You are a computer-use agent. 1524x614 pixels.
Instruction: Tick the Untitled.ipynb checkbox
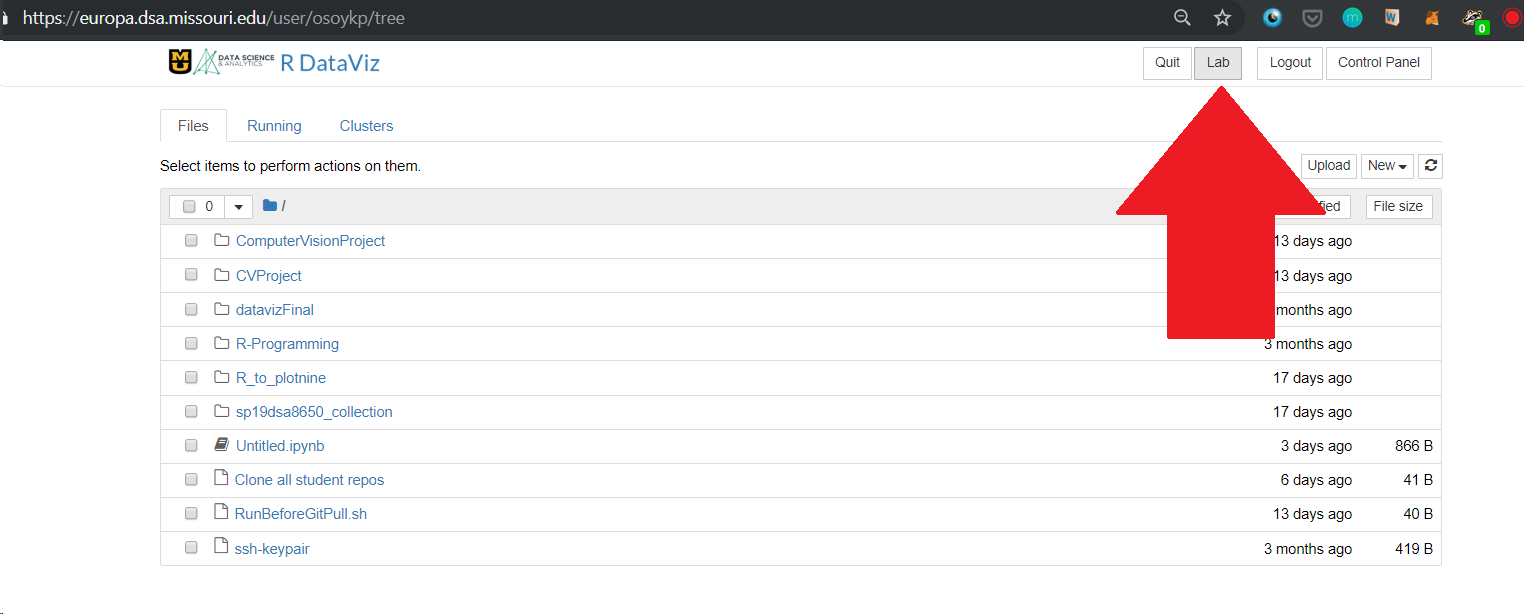point(191,446)
